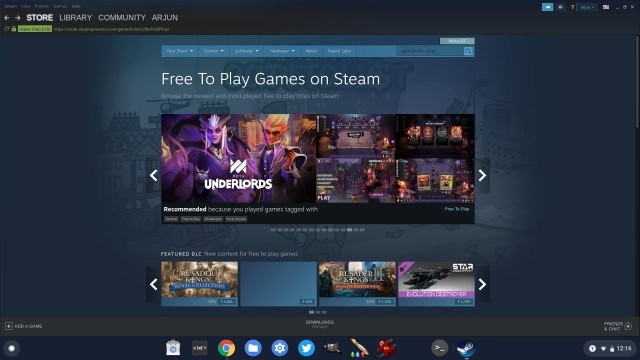640x360 pixels.
Task: Open the Help menu
Action: [76, 6]
